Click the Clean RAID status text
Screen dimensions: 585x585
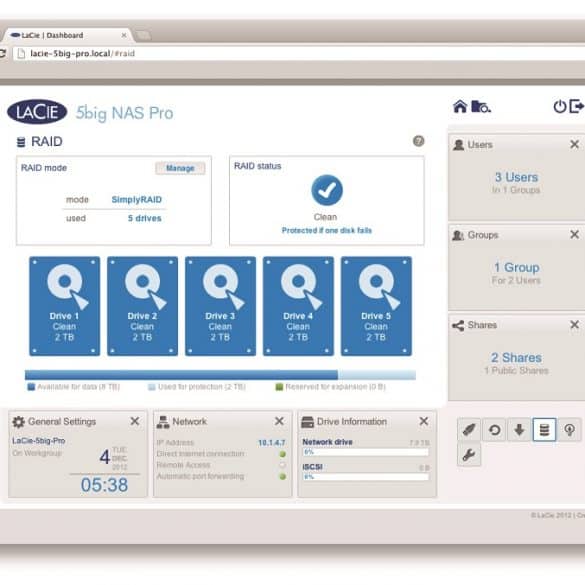(x=325, y=217)
